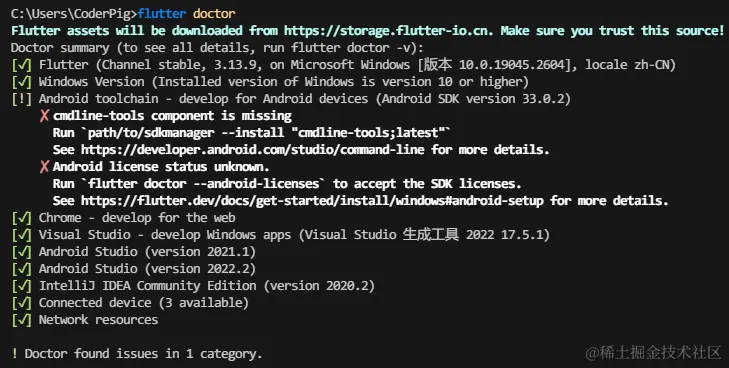Click the checkmark beside Visual Studio line
The width and height of the screenshot is (729, 368).
pos(21,235)
